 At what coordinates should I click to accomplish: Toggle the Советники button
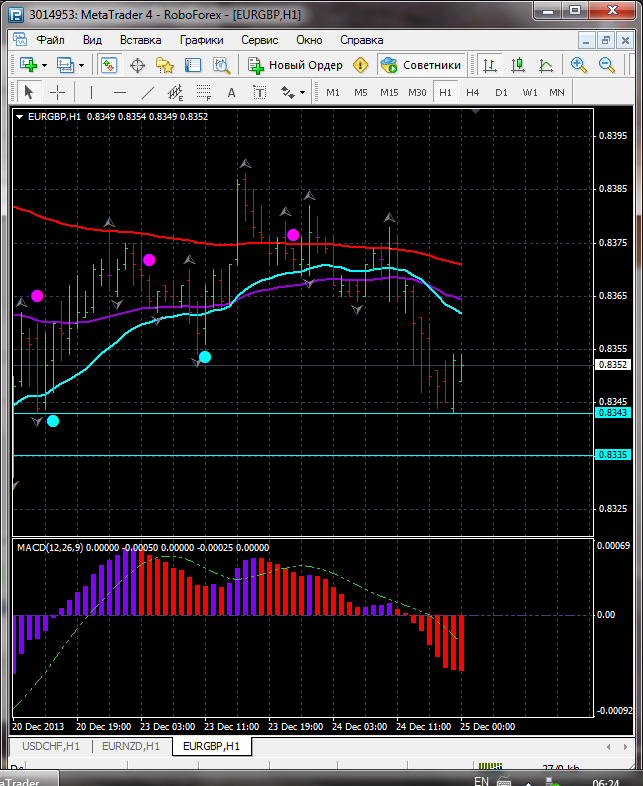(x=421, y=65)
